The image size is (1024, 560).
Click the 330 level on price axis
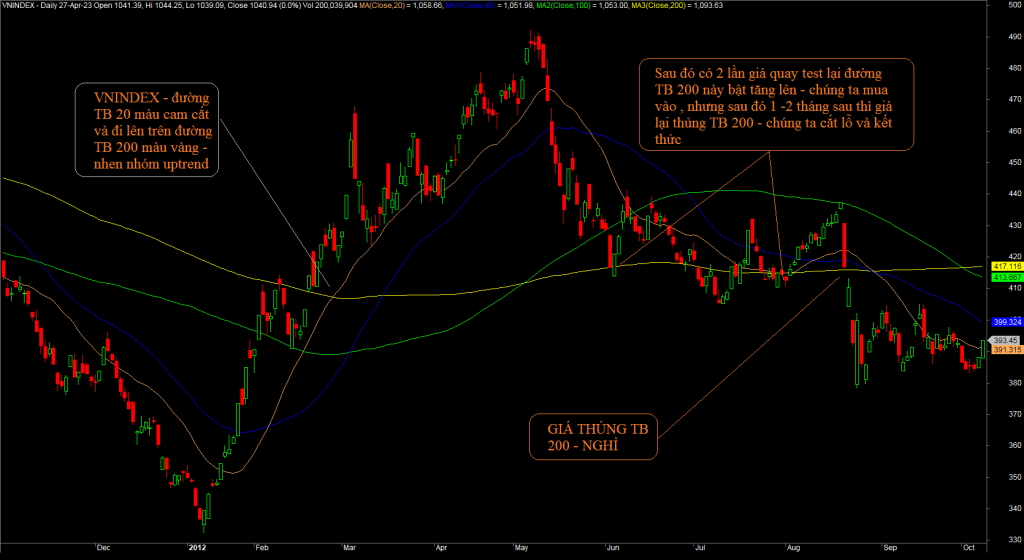(1014, 540)
